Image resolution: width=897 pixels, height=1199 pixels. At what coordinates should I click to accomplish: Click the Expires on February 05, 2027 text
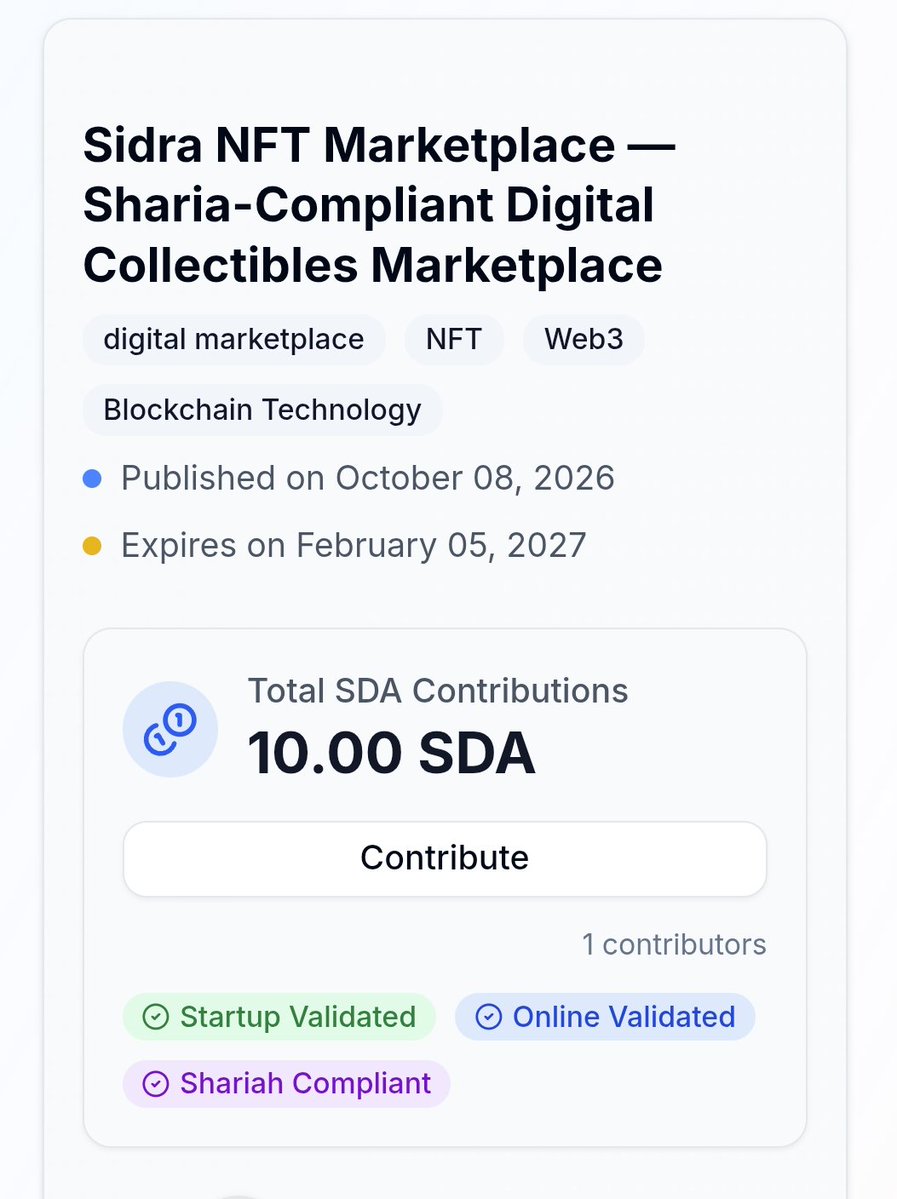pos(353,546)
